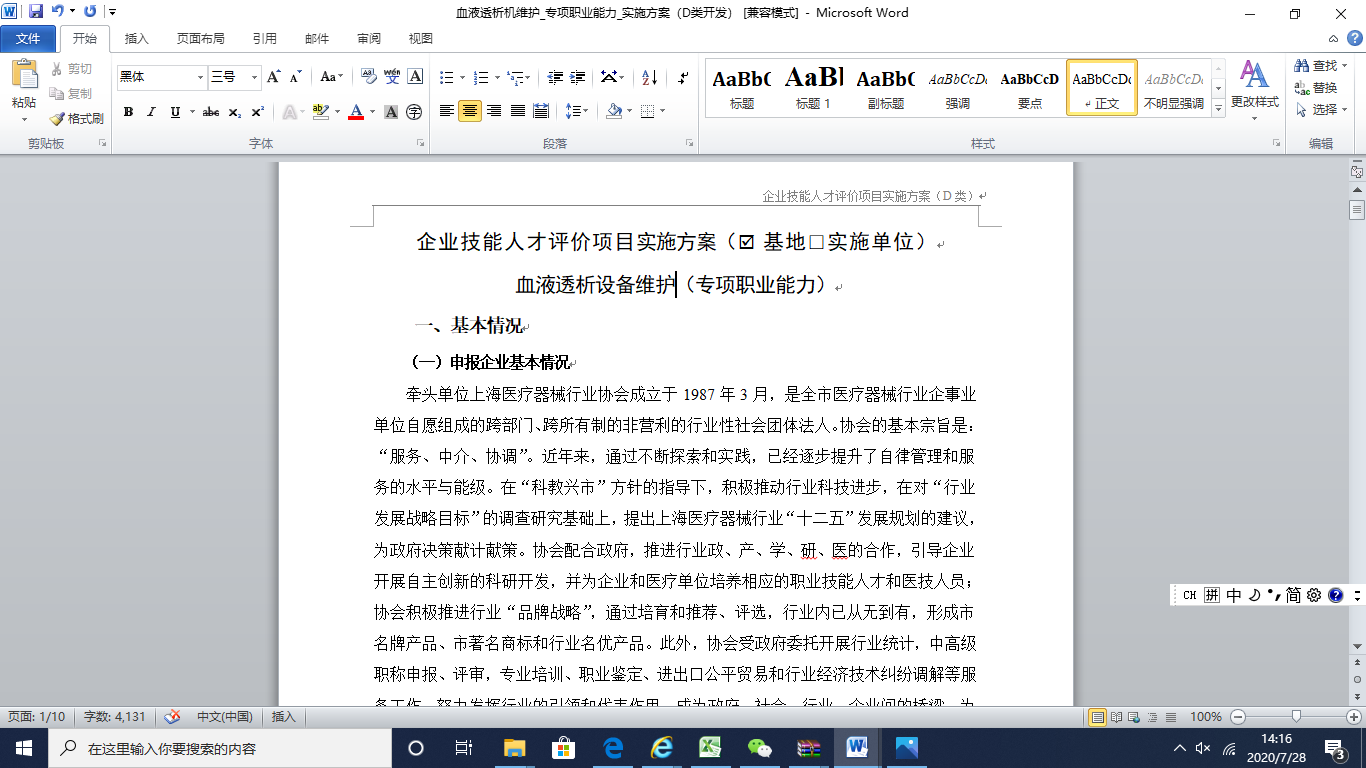Open the 页面布局 (Page Layout) tab

tap(200, 39)
